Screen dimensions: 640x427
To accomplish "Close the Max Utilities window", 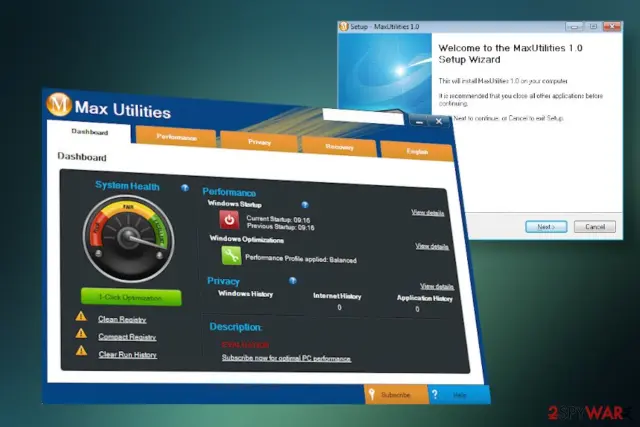I will pyautogui.click(x=439, y=121).
